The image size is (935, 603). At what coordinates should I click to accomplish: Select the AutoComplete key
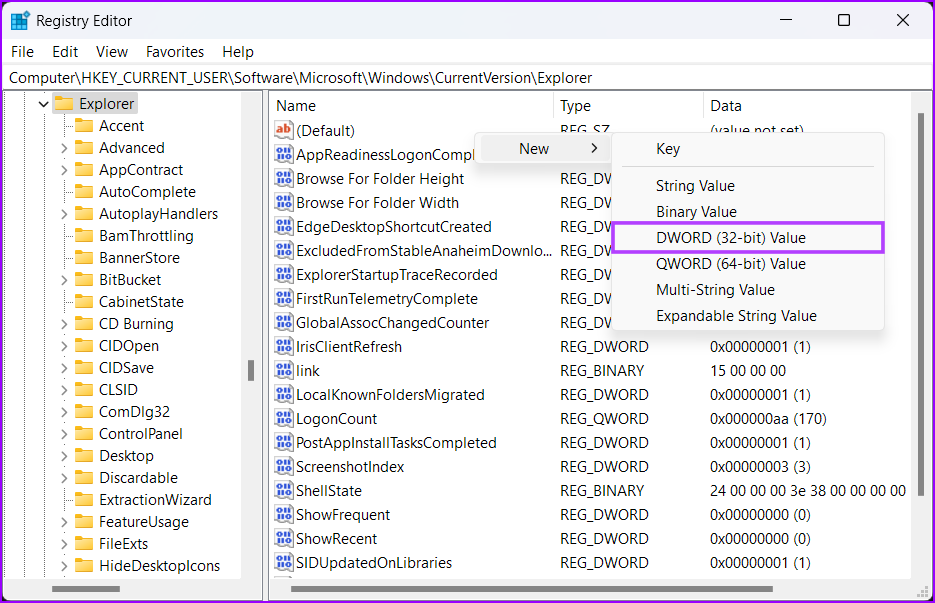(x=147, y=192)
